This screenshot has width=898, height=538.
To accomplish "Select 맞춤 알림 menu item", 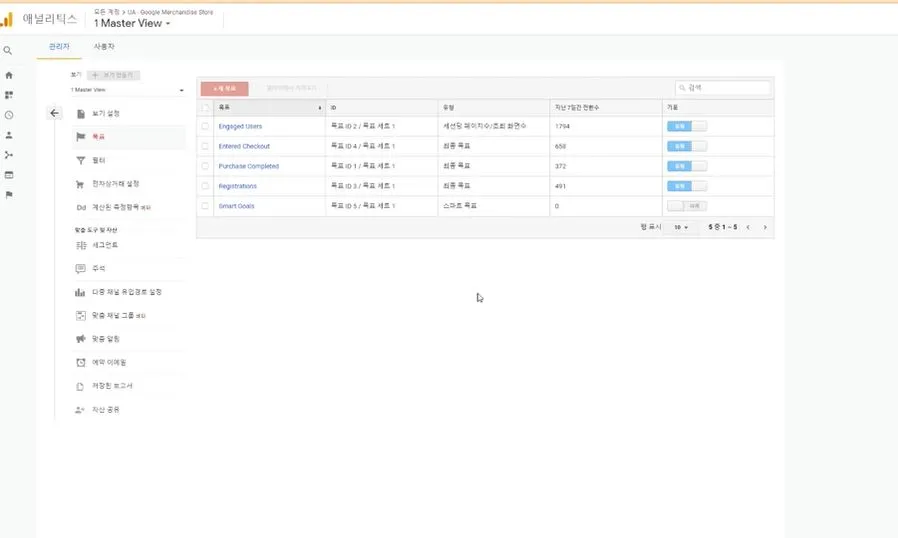I will pos(106,339).
